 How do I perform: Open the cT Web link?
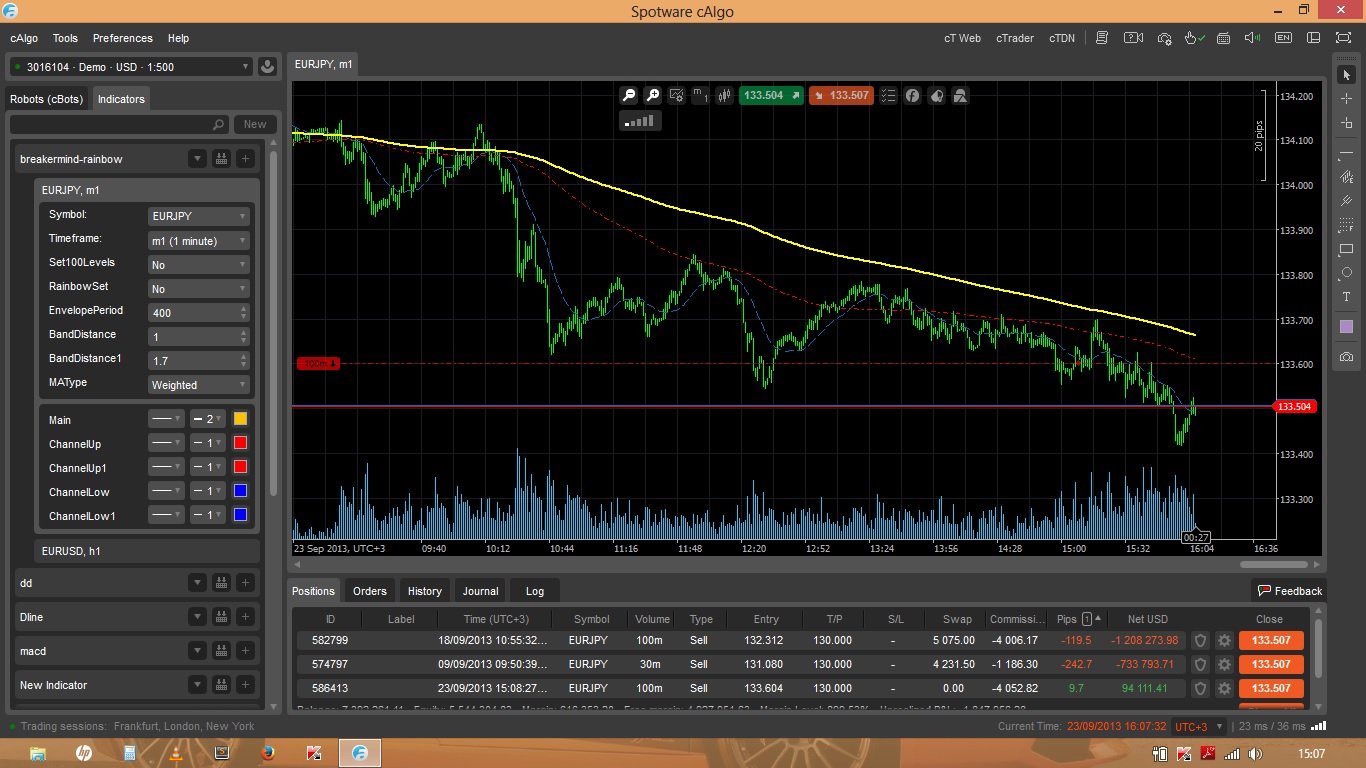pyautogui.click(x=963, y=38)
